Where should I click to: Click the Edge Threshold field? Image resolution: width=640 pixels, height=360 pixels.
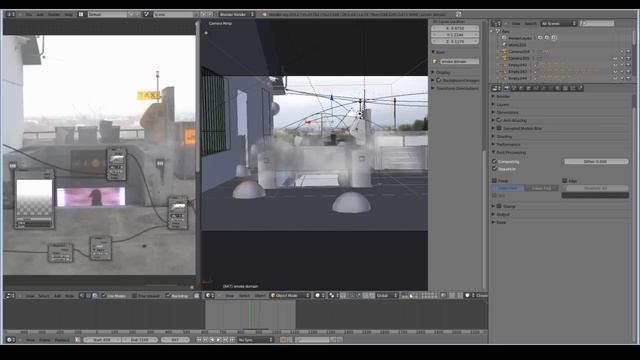(595, 188)
